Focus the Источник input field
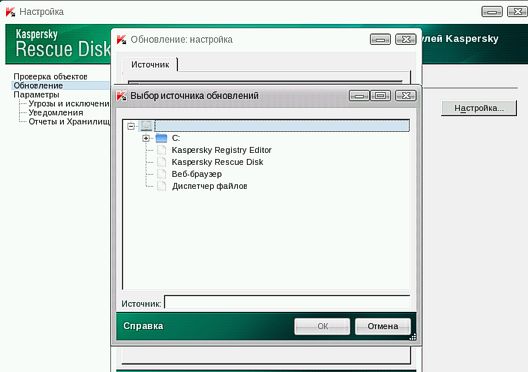Viewport: 528px width, 372px height. pyautogui.click(x=287, y=302)
